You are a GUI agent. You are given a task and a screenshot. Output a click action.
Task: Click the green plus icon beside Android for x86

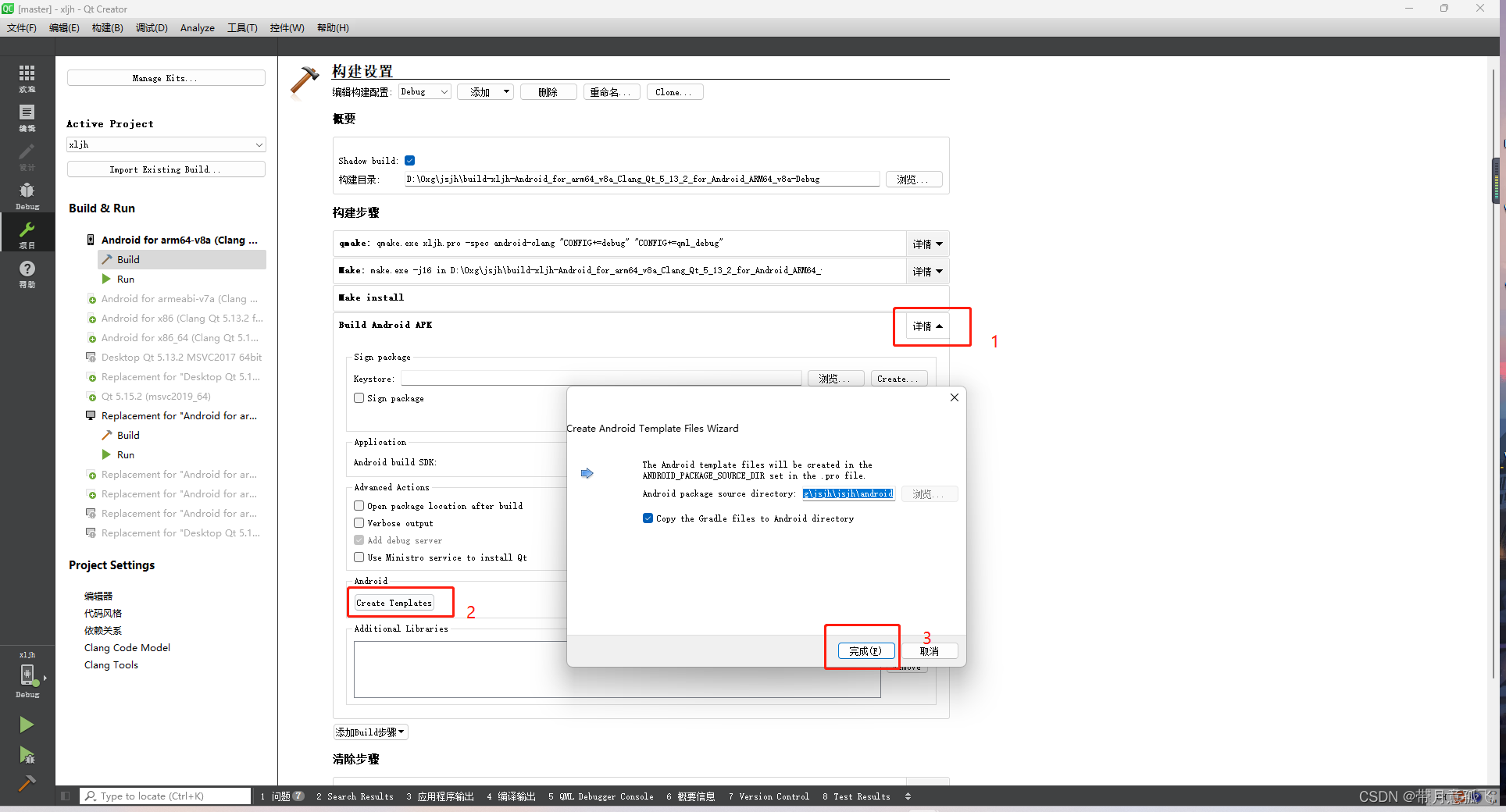click(92, 319)
